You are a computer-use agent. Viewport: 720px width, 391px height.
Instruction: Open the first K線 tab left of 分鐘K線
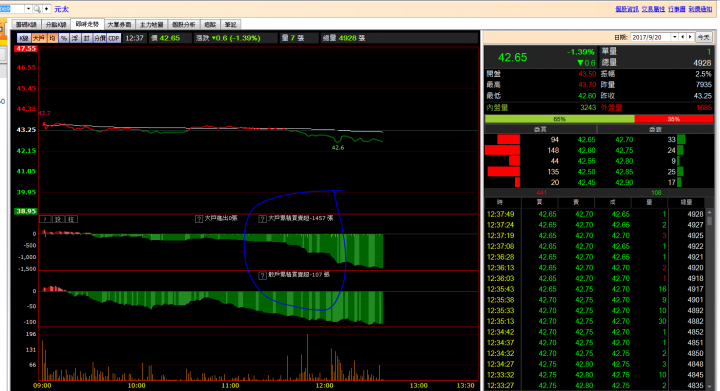point(26,25)
